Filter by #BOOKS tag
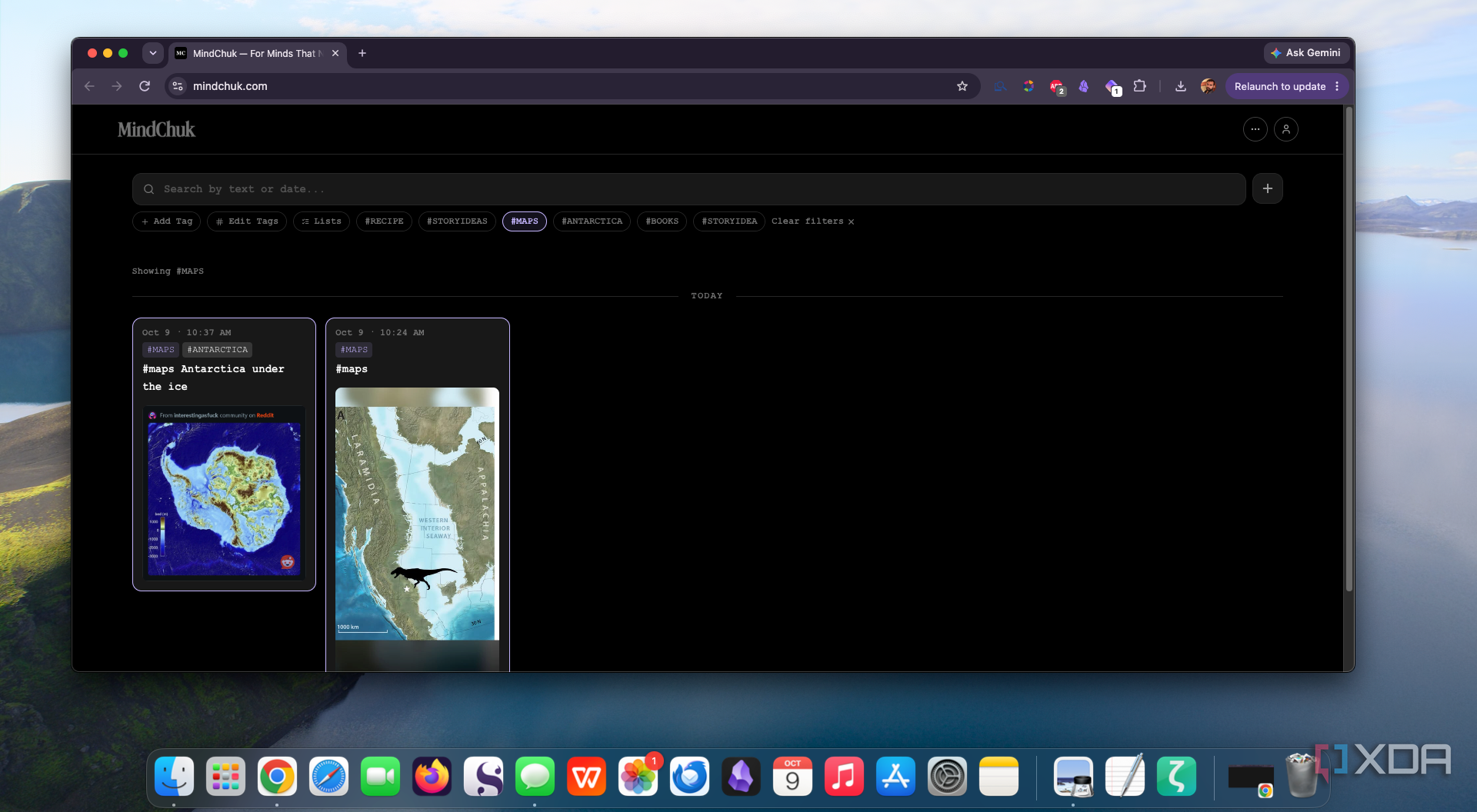This screenshot has width=1477, height=812. [x=662, y=221]
